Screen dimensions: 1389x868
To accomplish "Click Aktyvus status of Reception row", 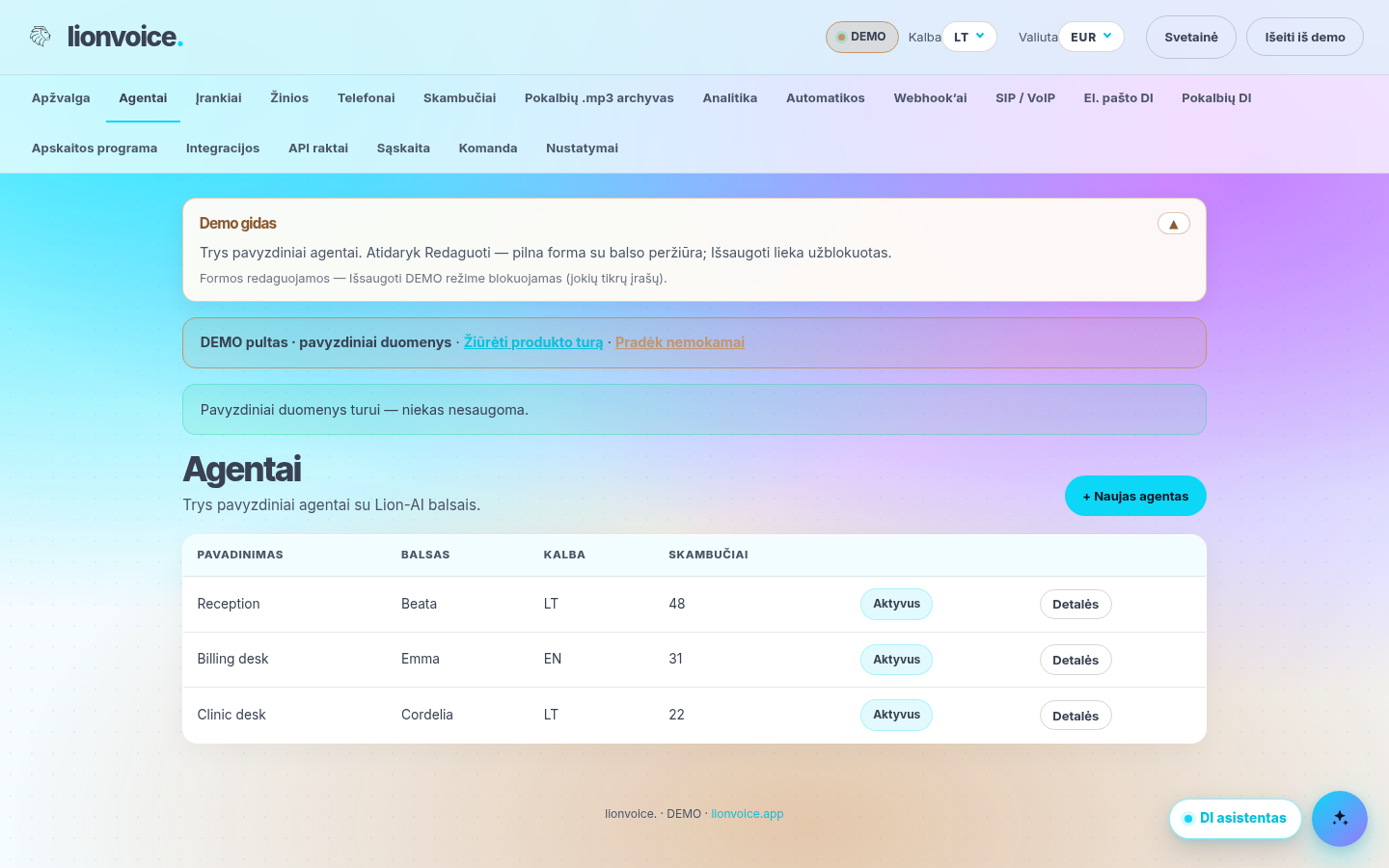I will click(x=896, y=604).
